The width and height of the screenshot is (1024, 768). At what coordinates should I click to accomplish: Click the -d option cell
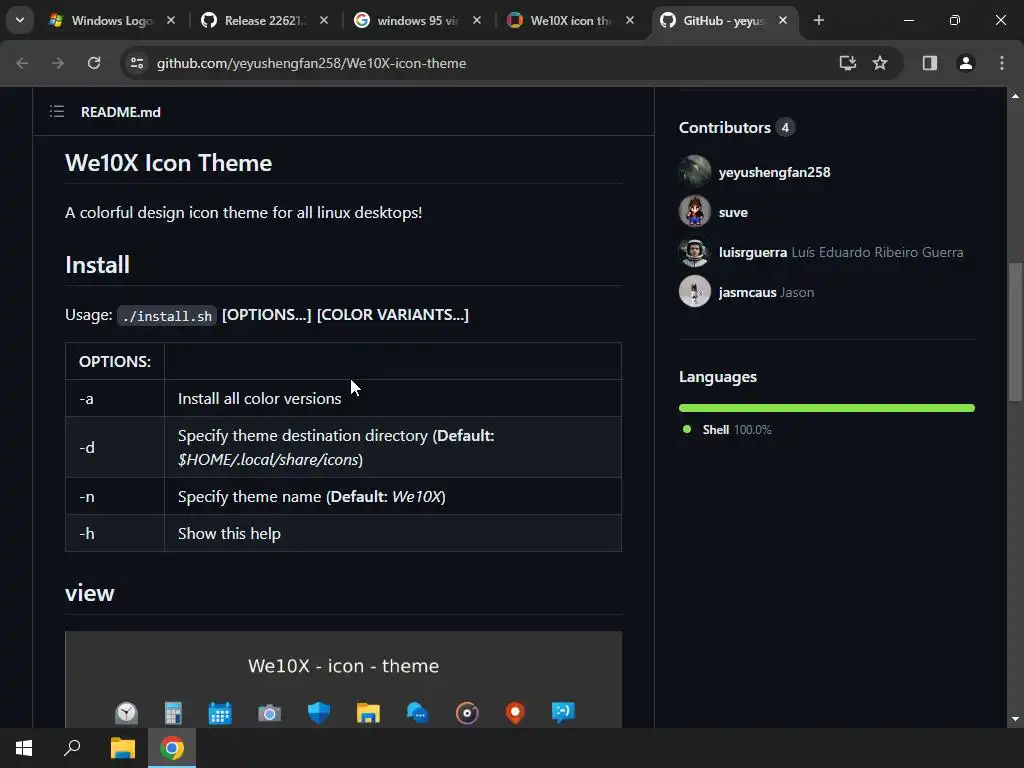[115, 447]
